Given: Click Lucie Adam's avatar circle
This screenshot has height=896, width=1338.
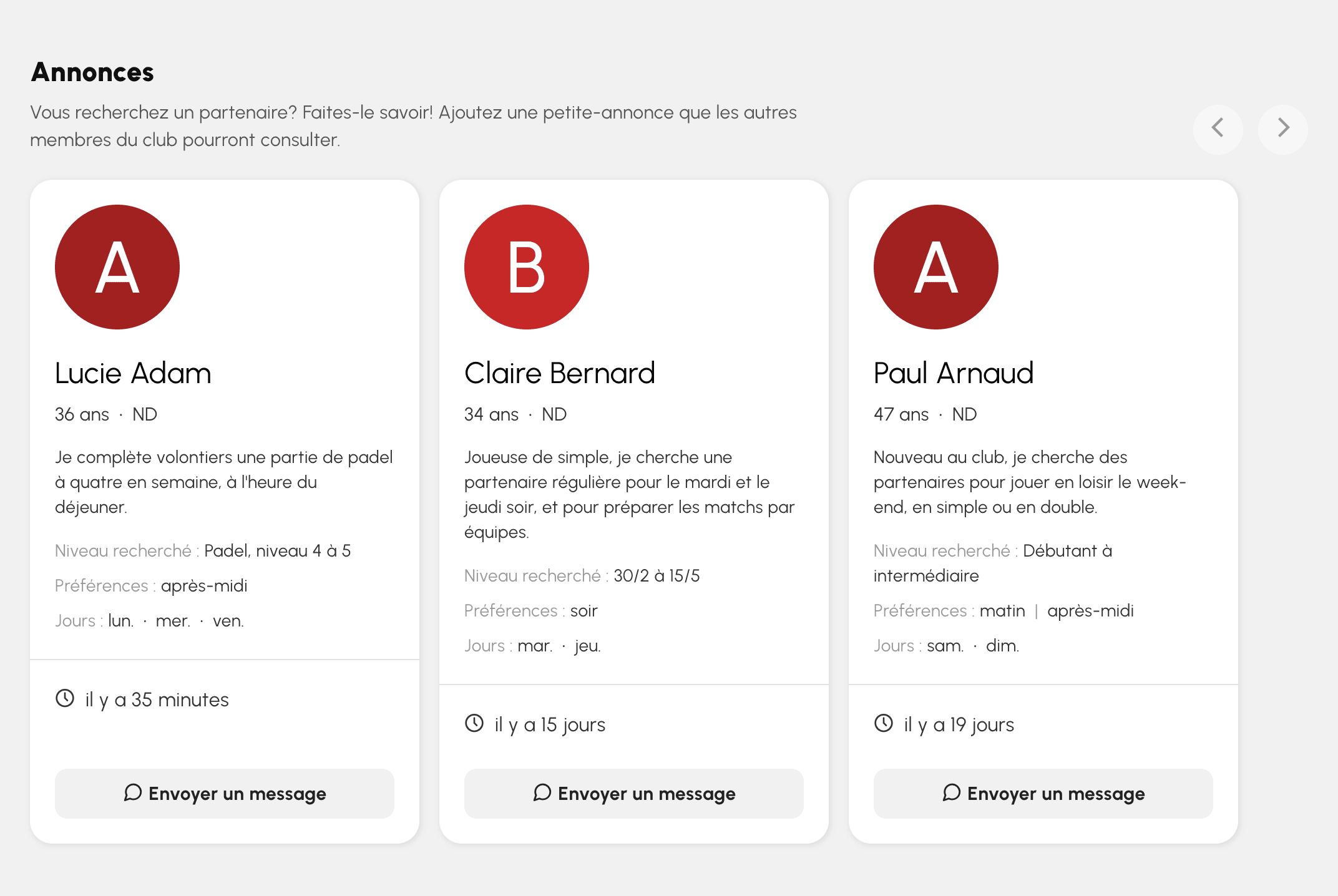Looking at the screenshot, I should (x=117, y=267).
